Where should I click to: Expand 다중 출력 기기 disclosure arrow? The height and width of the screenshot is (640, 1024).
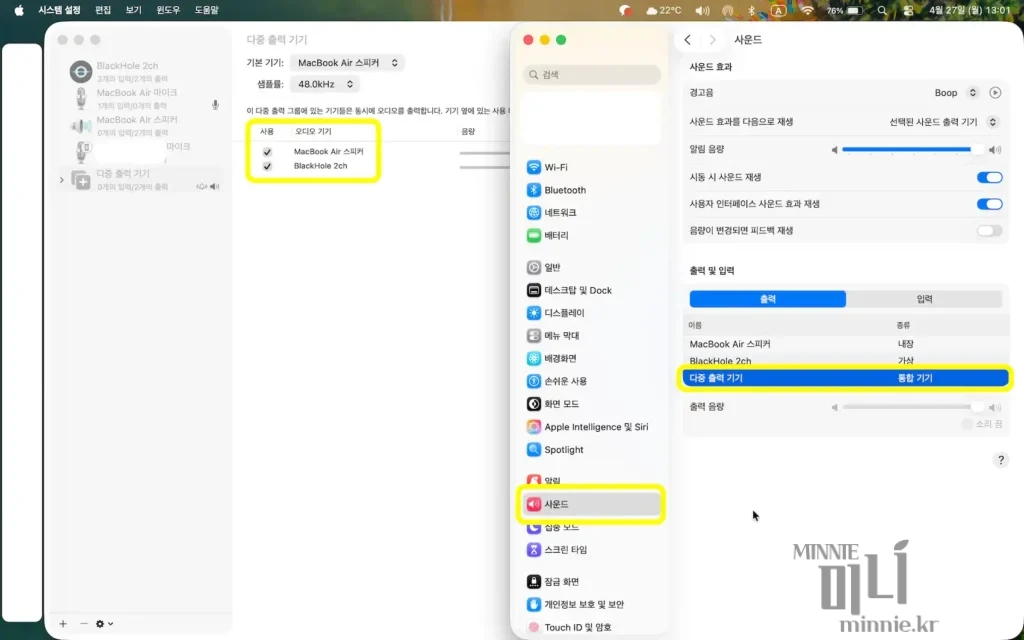click(61, 180)
